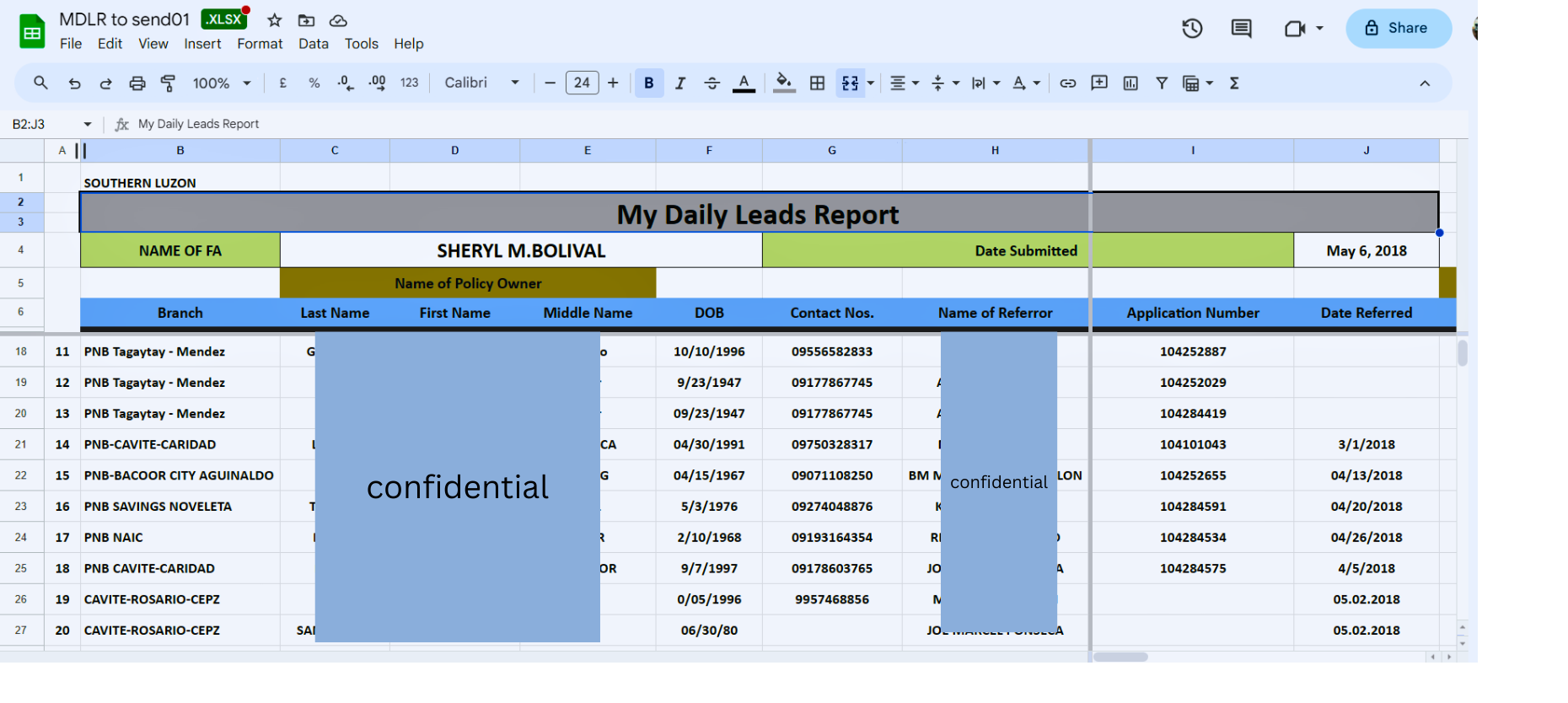Toggle Merge cells button
This screenshot has width=1568, height=703.
(850, 83)
